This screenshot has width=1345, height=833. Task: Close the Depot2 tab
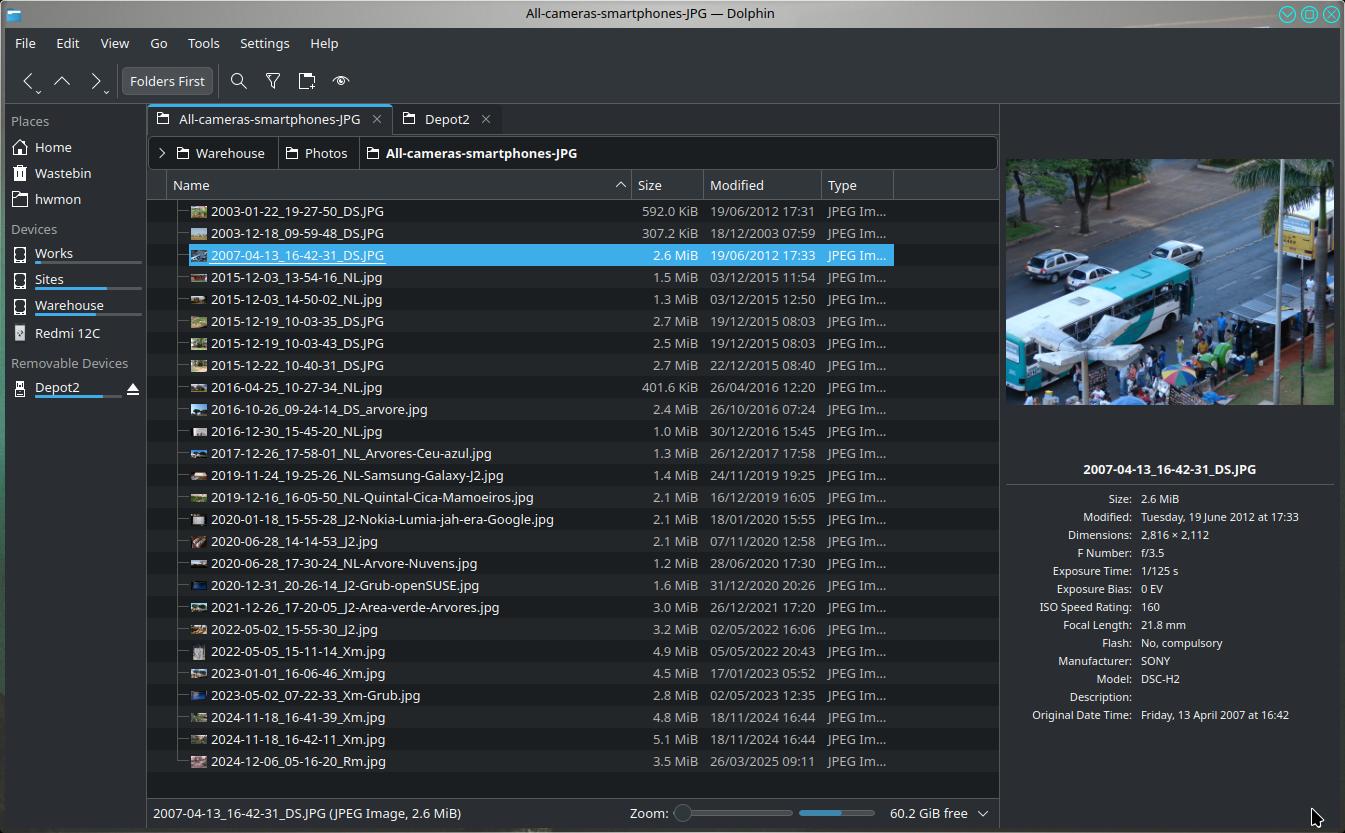[486, 119]
